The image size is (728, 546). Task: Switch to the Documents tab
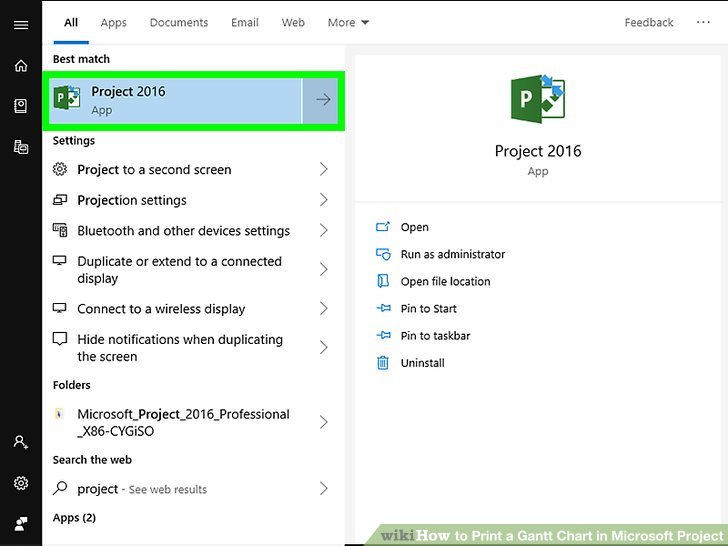point(179,22)
